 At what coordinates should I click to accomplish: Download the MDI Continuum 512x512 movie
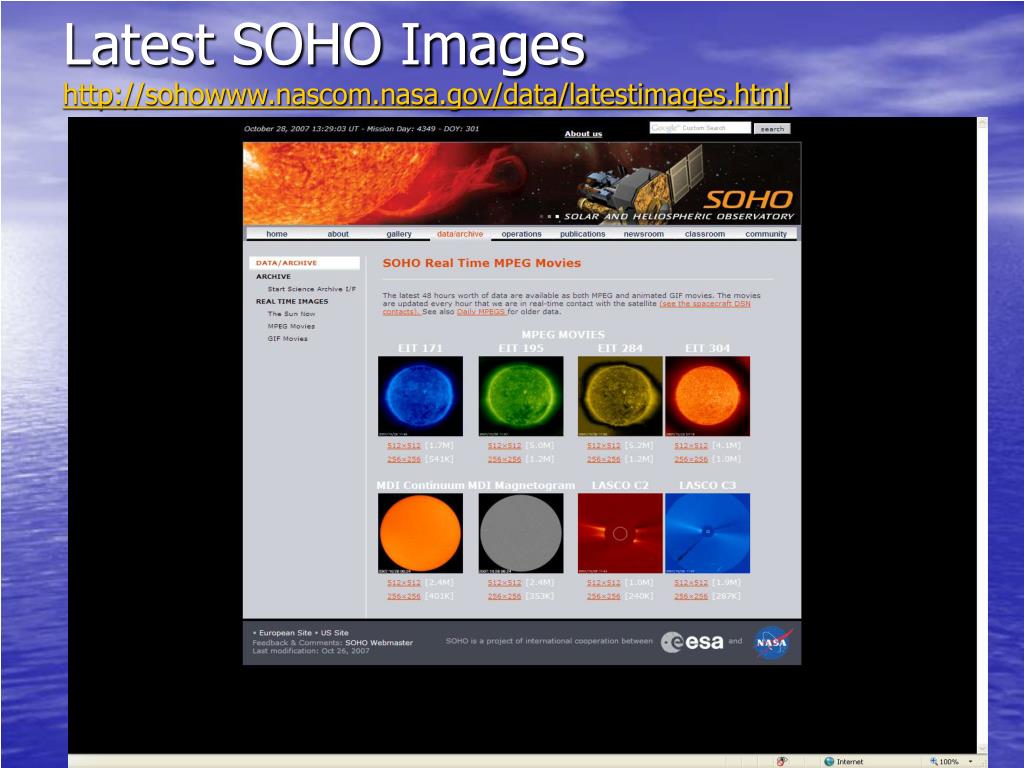point(404,583)
